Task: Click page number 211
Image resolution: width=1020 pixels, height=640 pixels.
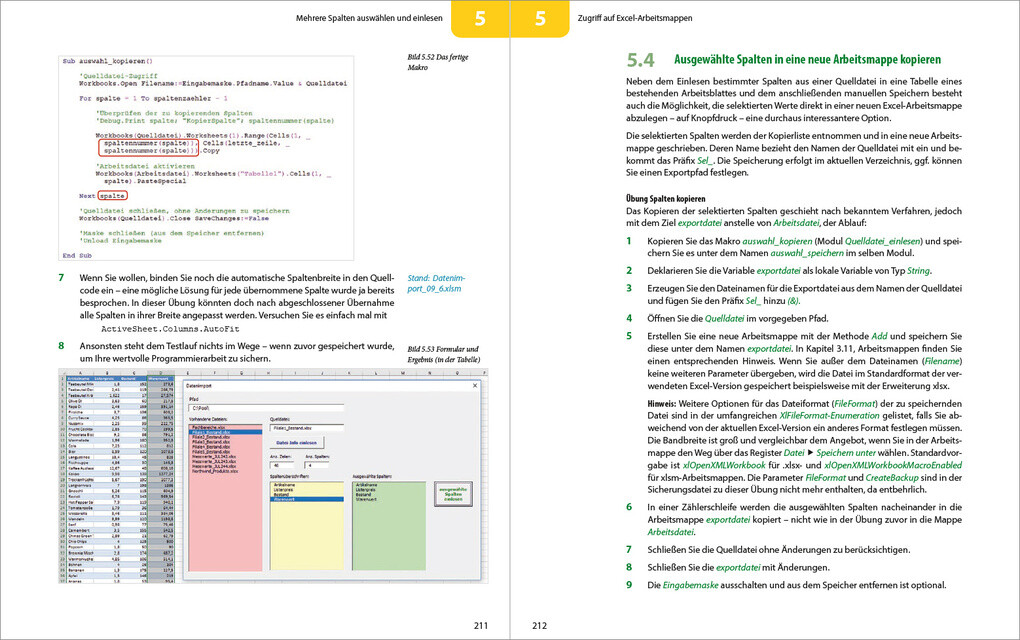Action: click(481, 626)
